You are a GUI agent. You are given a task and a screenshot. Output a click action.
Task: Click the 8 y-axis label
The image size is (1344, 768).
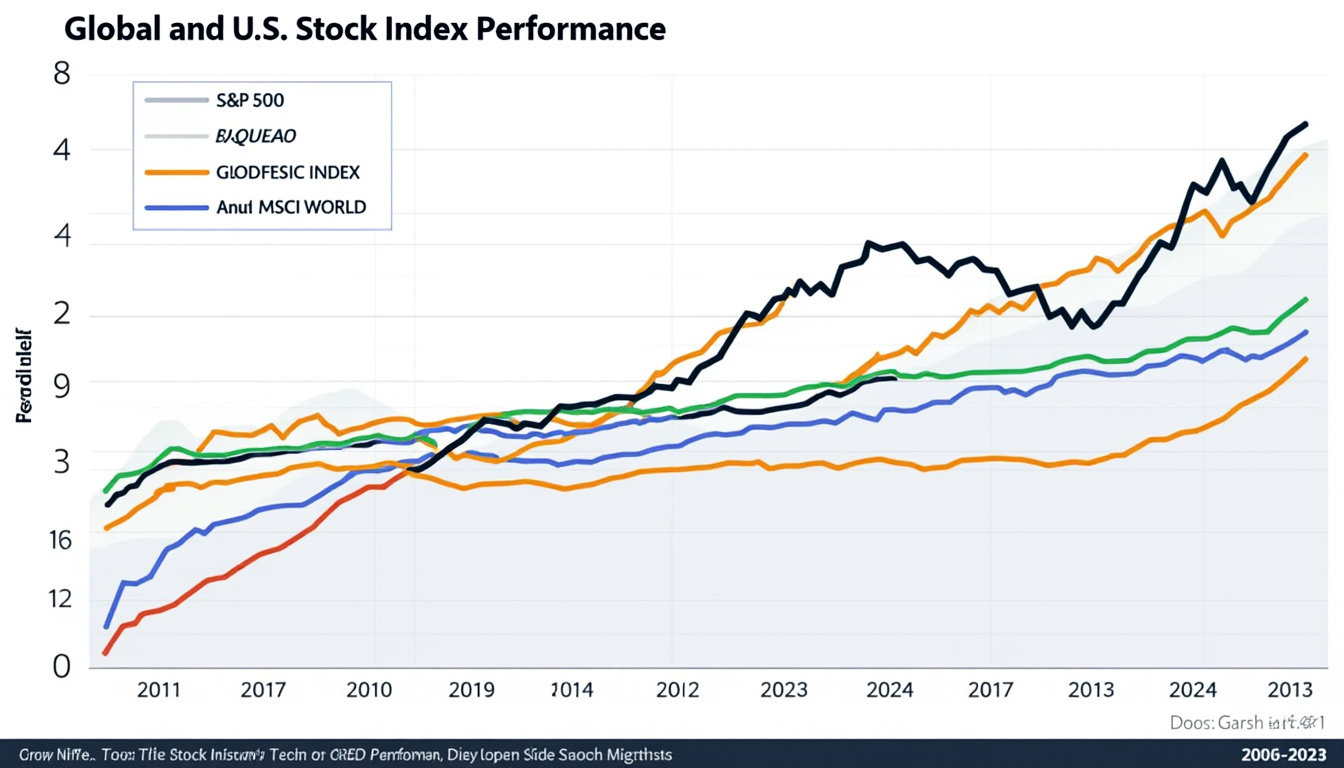61,76
